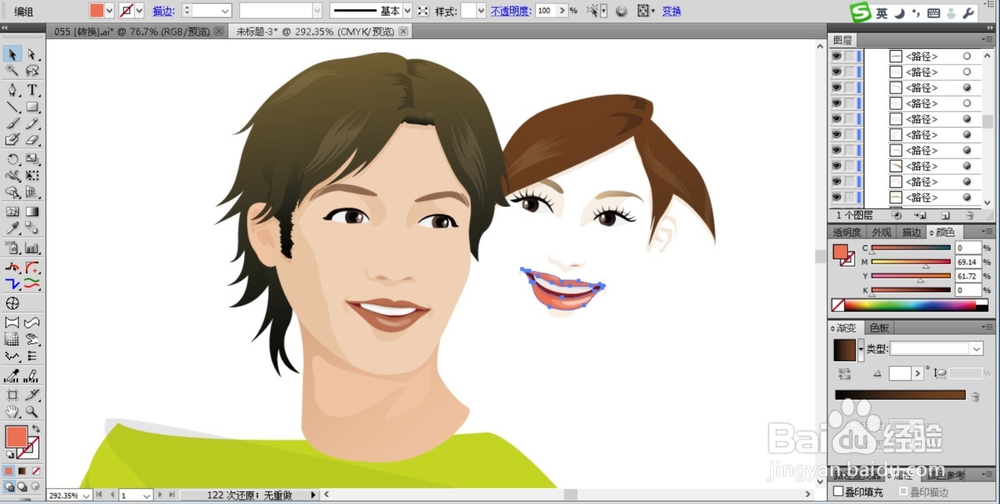Image resolution: width=1000 pixels, height=504 pixels.
Task: Click the None color box in Color panel
Action: pos(838,306)
